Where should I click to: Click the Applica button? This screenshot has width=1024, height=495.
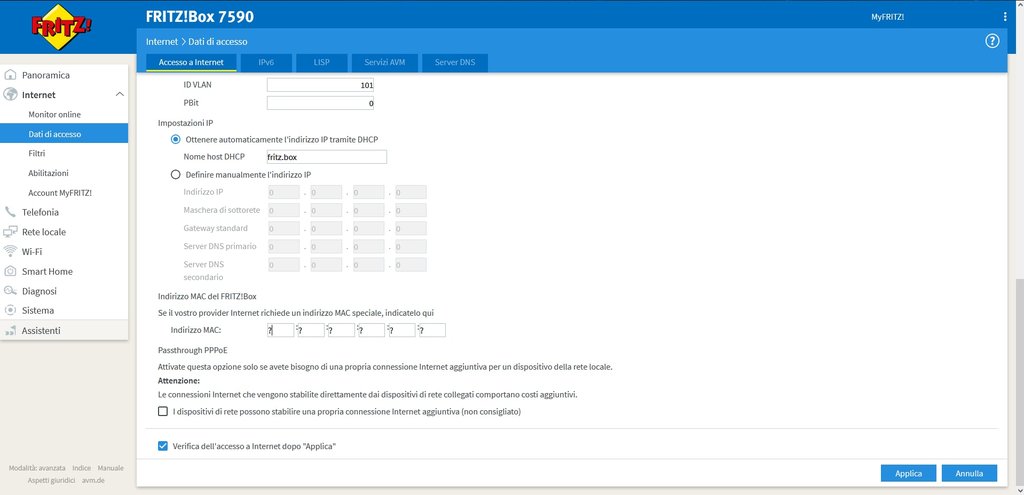pos(908,473)
